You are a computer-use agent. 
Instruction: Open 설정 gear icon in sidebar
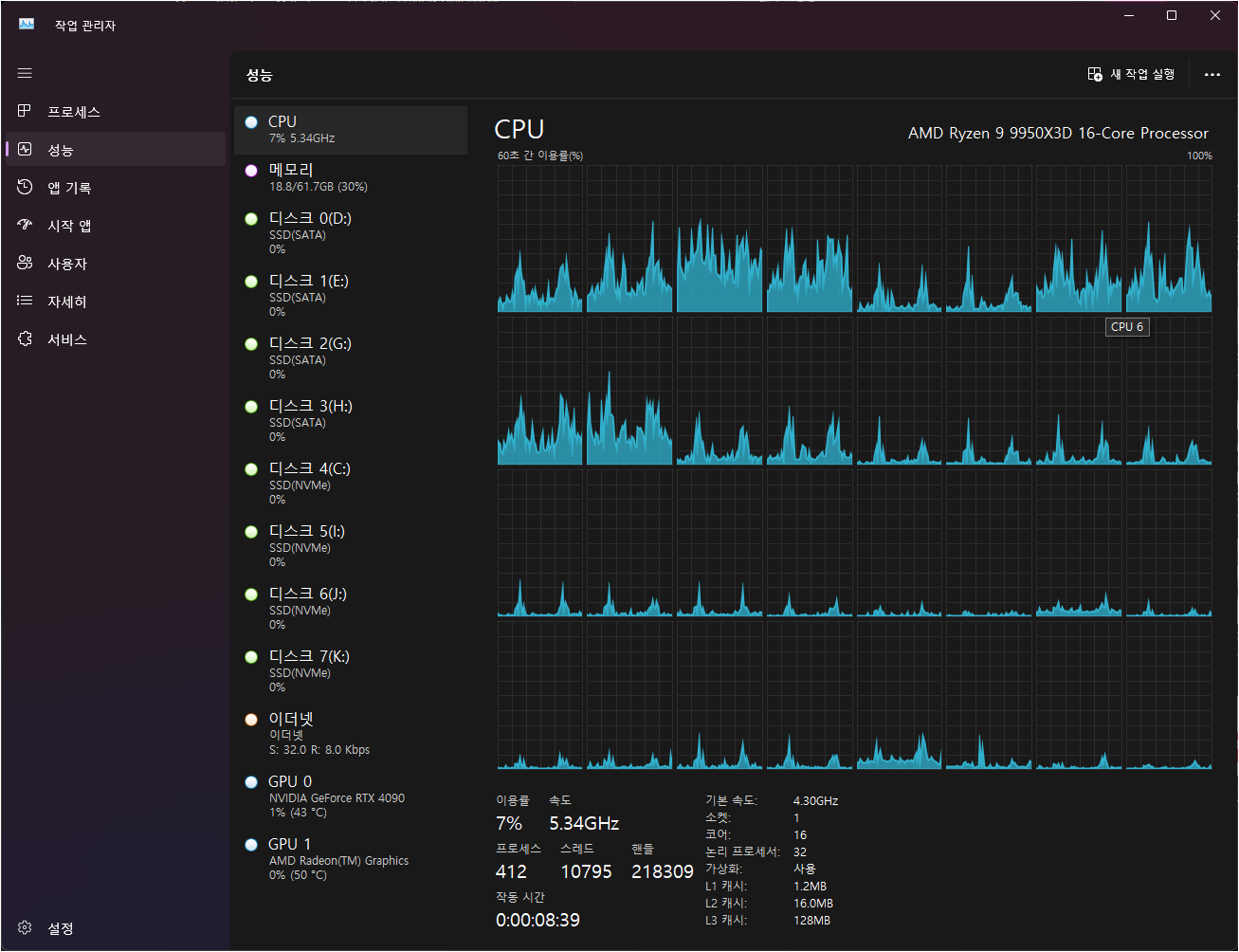click(x=25, y=928)
